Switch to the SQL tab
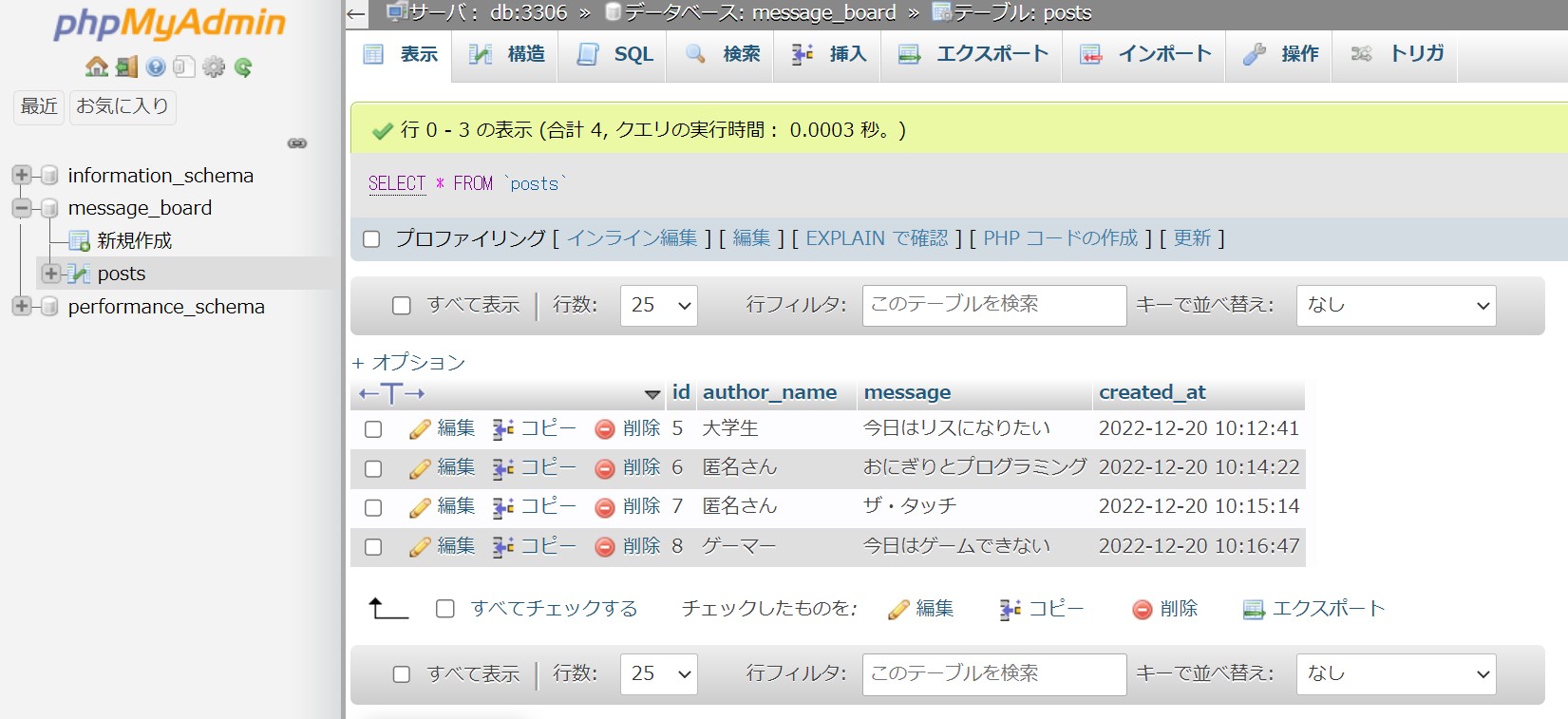 615,54
